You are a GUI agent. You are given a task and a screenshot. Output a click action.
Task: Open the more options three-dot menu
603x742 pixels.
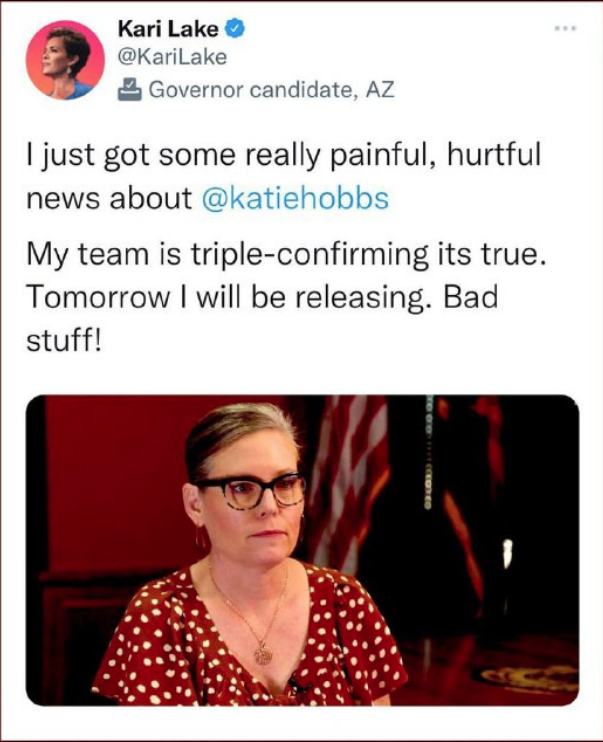(567, 31)
